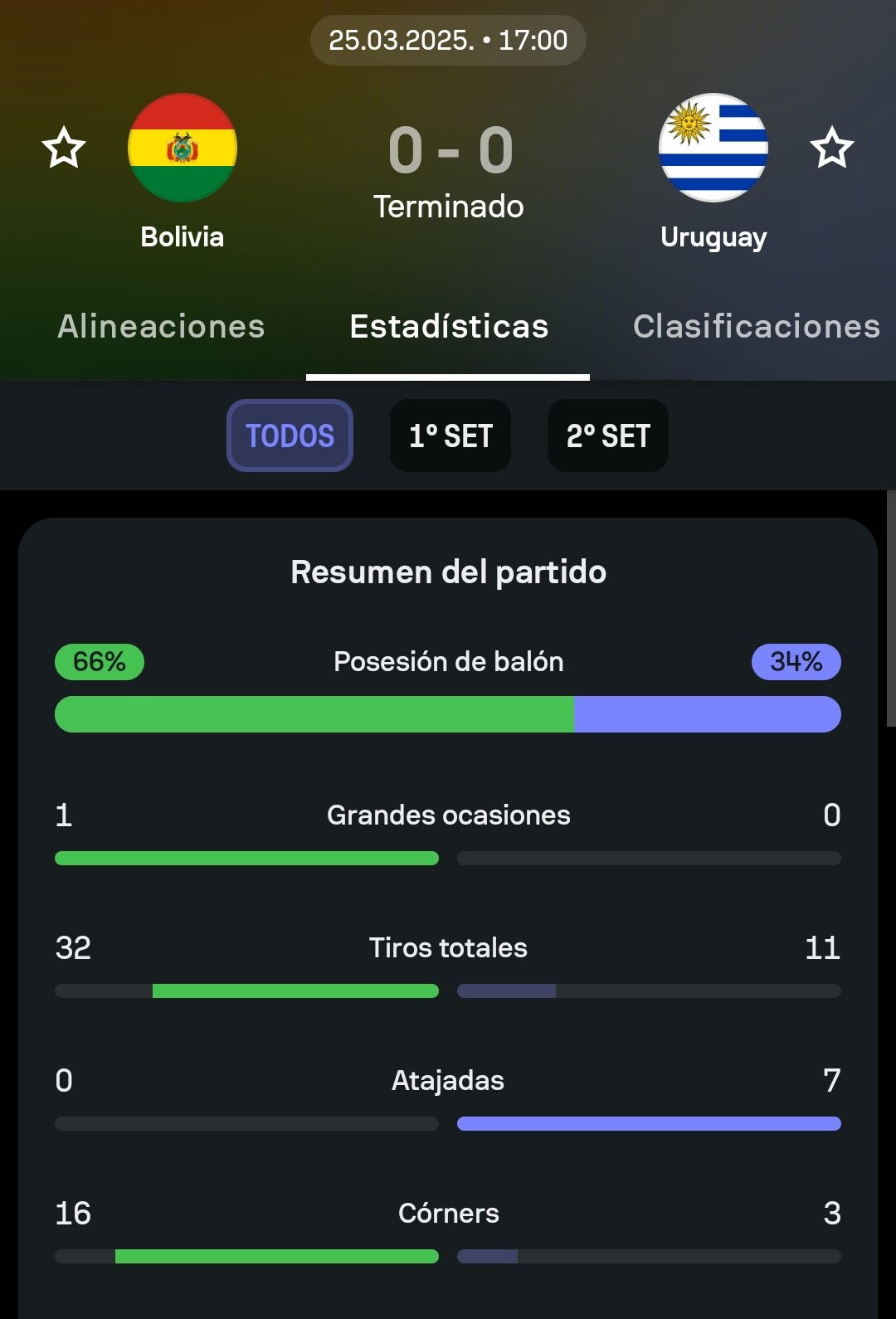
Task: Click the Atajadas purple bar
Action: pos(649,1124)
